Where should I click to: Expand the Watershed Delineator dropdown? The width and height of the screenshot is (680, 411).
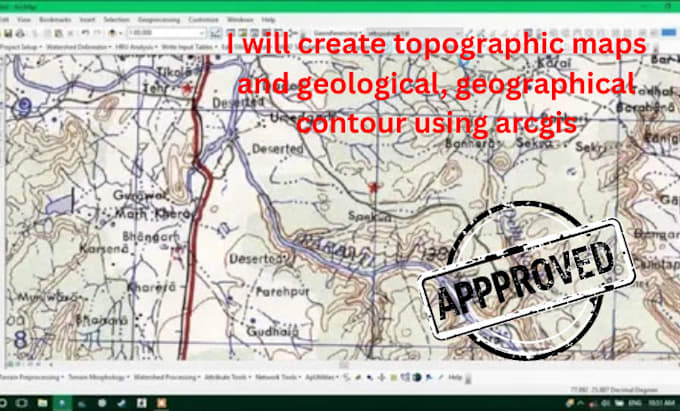79,47
